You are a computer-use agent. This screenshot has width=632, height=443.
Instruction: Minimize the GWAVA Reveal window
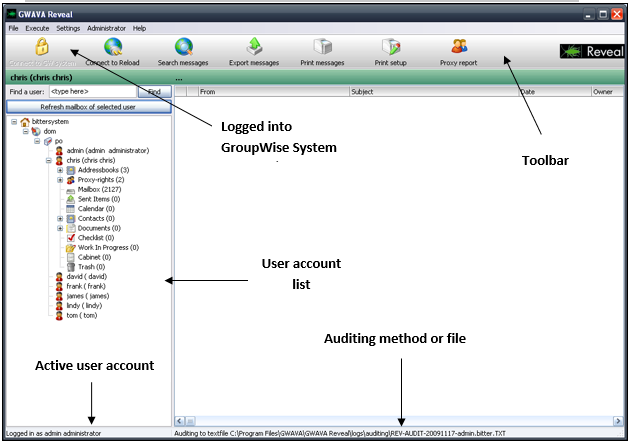click(x=588, y=15)
